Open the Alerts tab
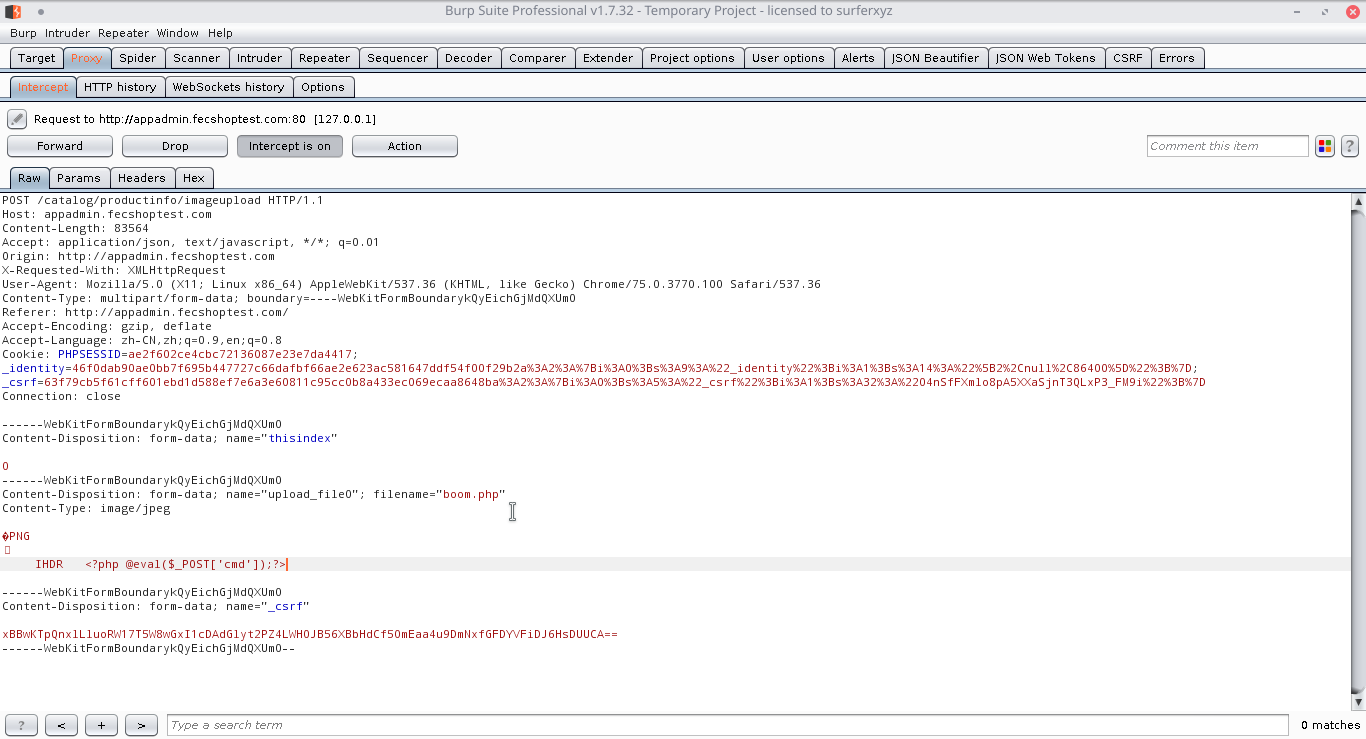 coord(858,58)
